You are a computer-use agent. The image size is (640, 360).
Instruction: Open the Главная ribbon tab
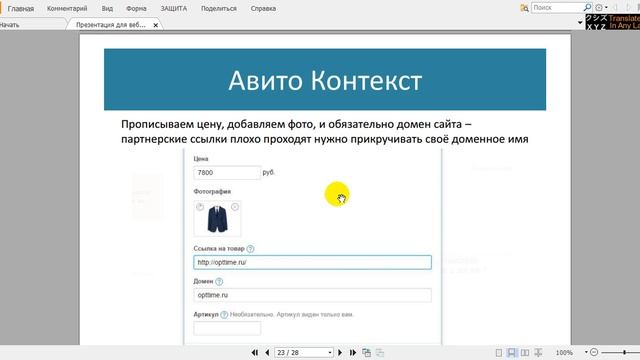coord(20,8)
